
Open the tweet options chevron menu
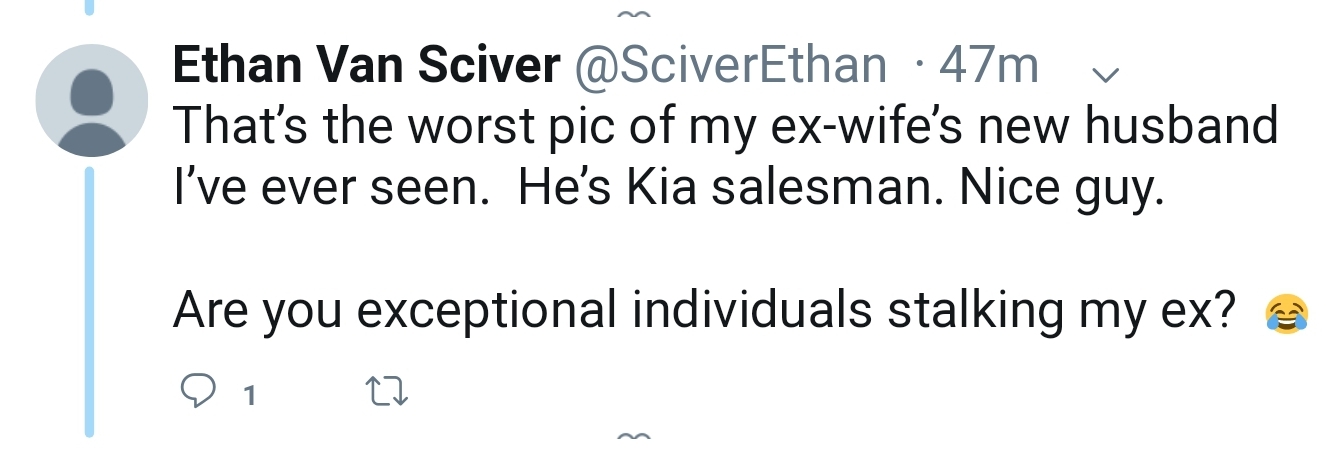pyautogui.click(x=1106, y=74)
